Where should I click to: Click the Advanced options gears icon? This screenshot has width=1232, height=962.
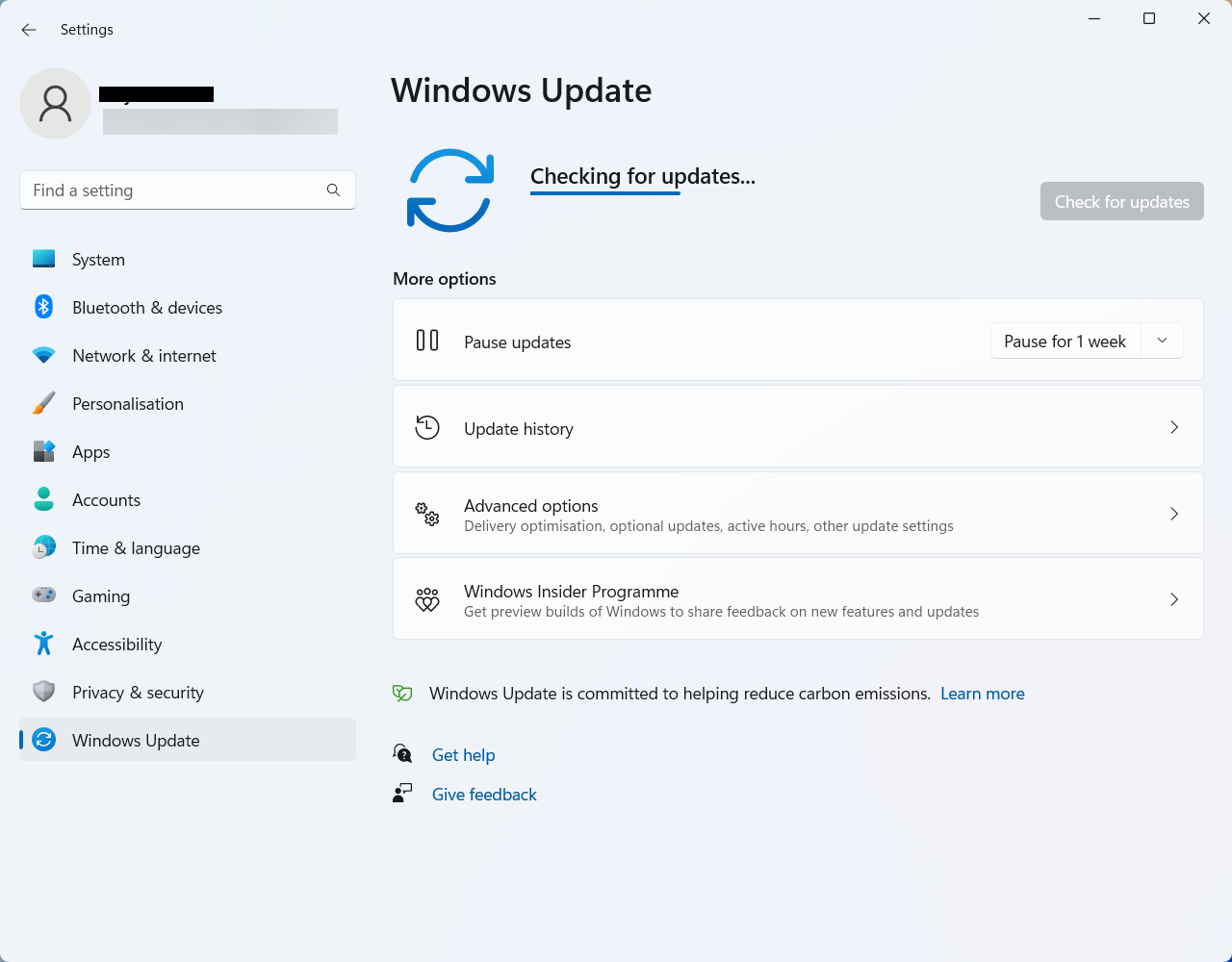427,514
